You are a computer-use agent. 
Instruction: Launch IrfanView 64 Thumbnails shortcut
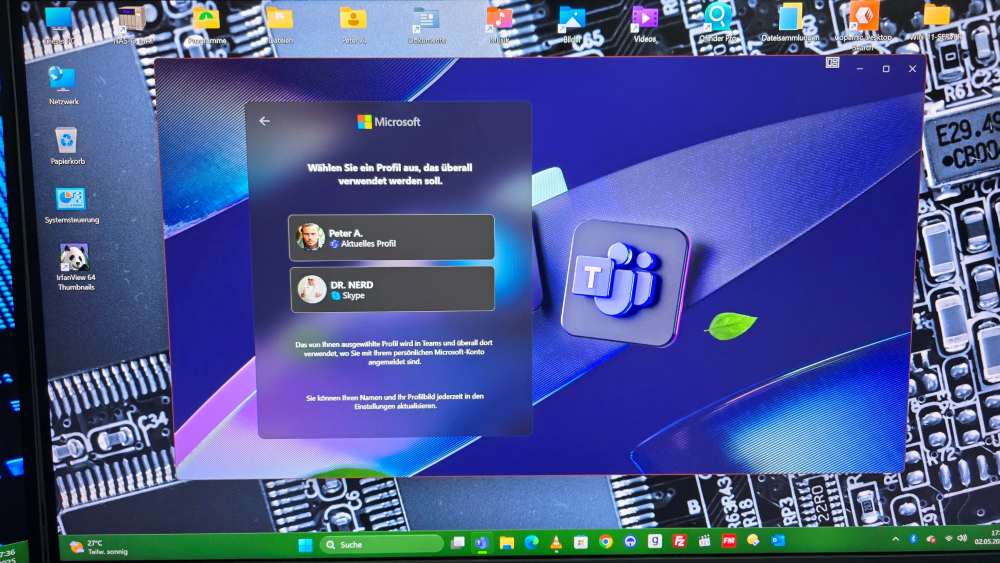75,267
